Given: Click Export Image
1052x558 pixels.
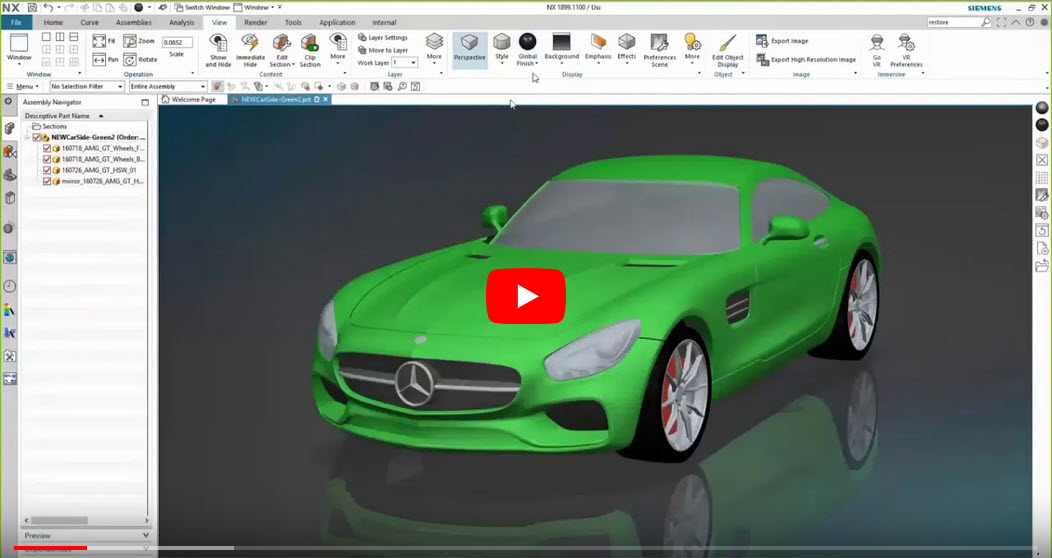Looking at the screenshot, I should (x=782, y=41).
